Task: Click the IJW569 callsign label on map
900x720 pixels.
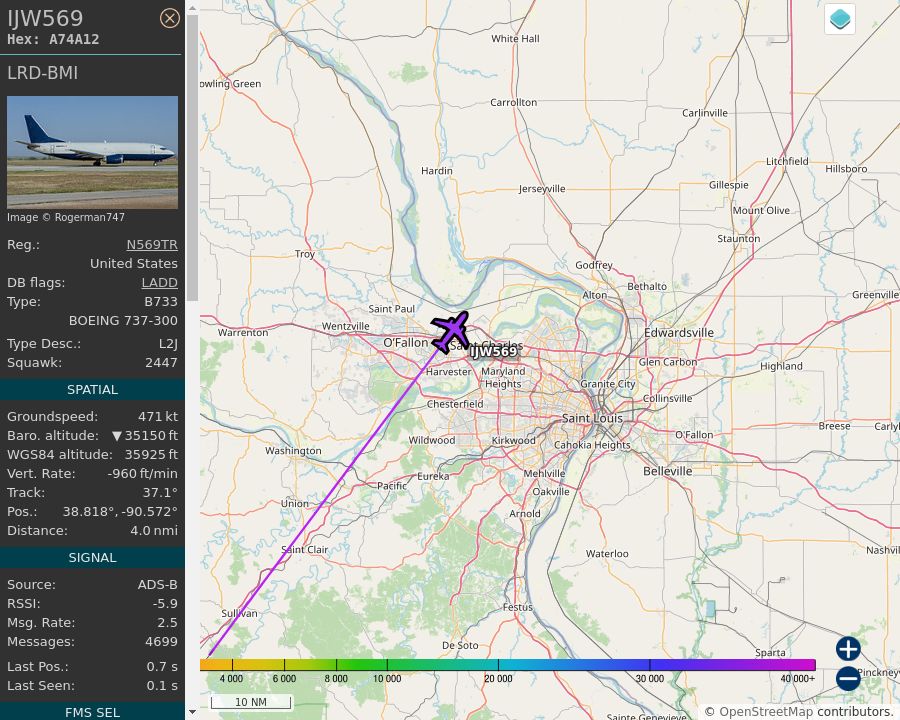Action: point(495,352)
